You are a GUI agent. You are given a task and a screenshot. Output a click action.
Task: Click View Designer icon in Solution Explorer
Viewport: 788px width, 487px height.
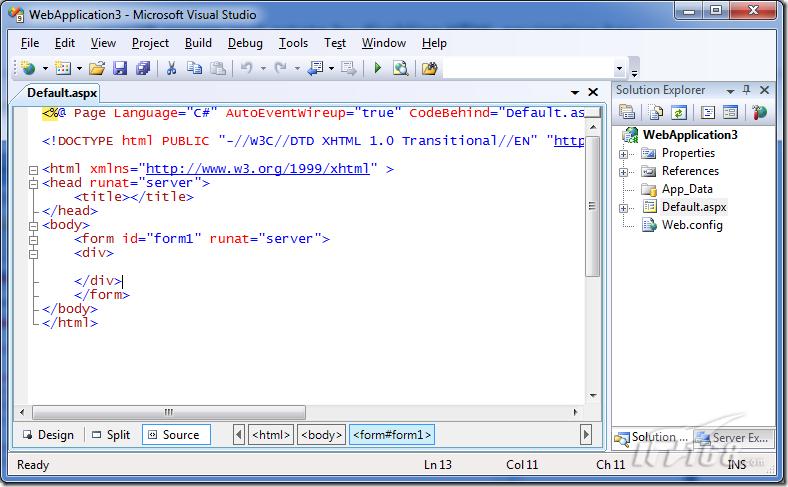730,112
